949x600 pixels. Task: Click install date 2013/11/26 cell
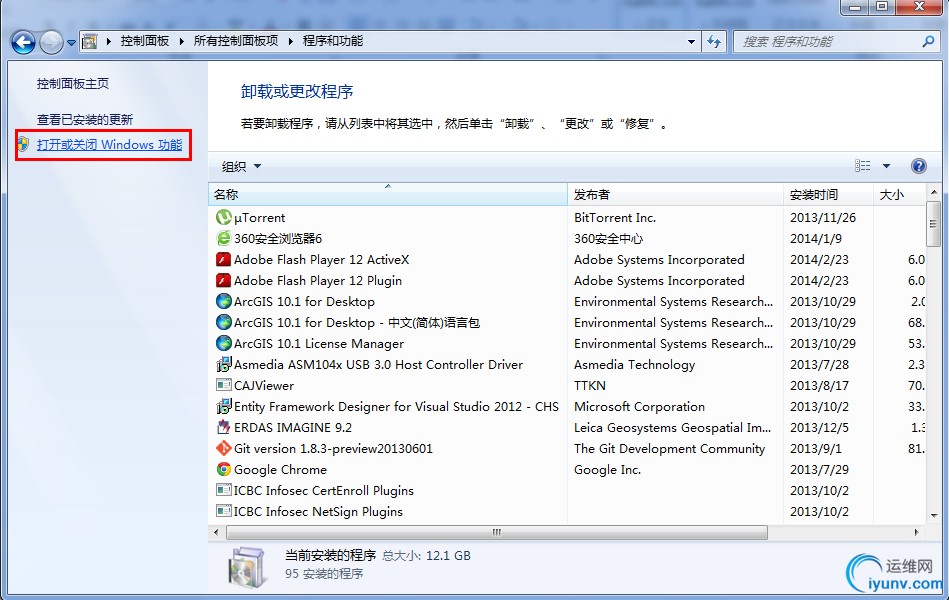823,217
